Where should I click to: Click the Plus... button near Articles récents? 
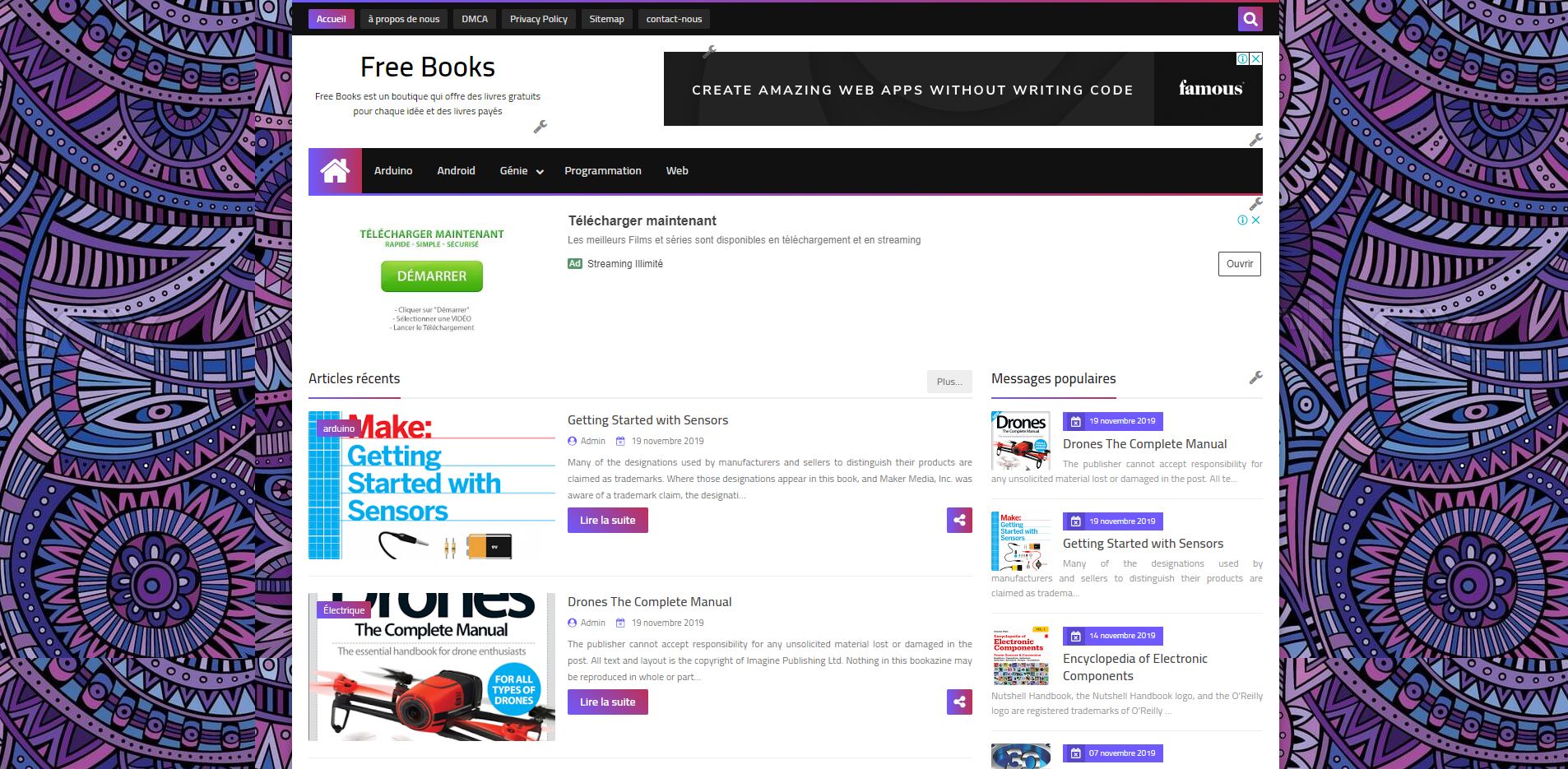949,381
